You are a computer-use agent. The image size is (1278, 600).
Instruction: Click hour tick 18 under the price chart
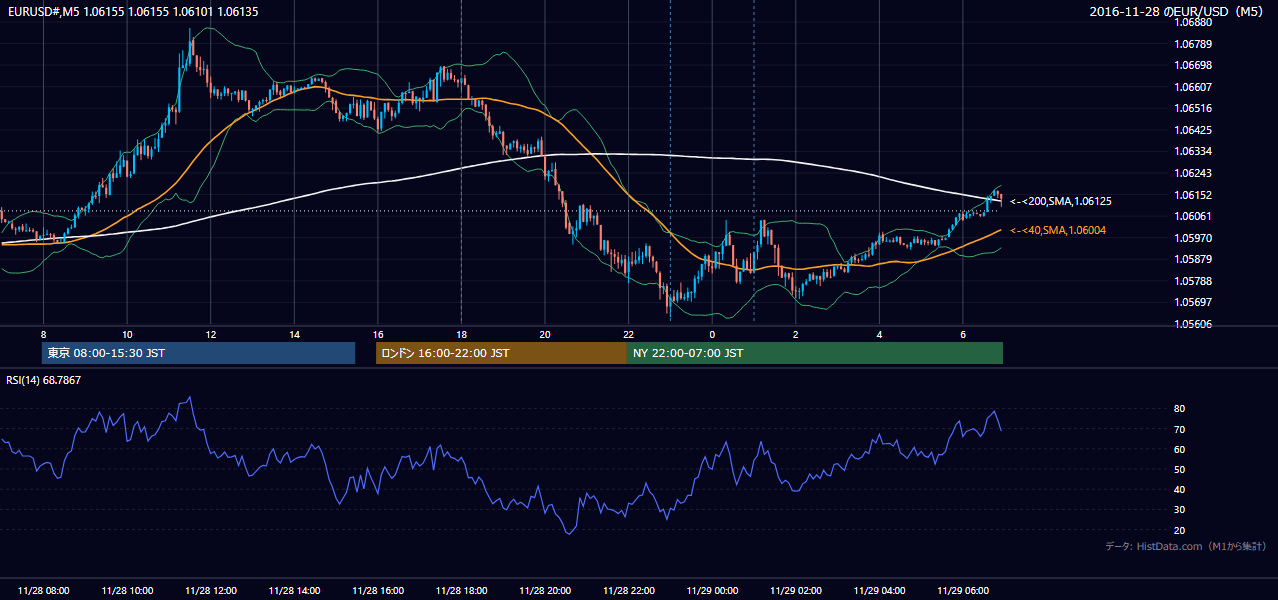pos(461,334)
